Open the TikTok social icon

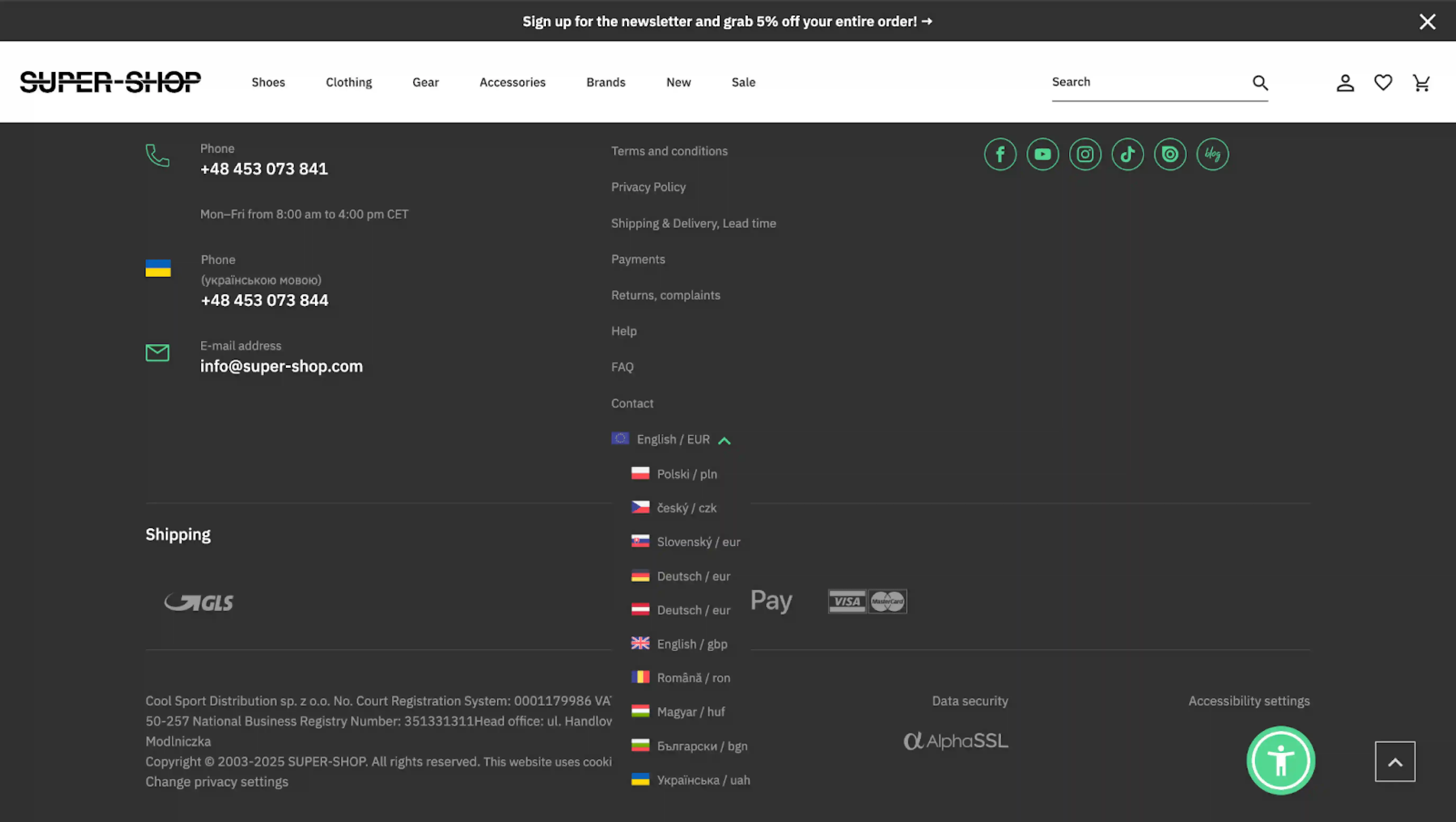pyautogui.click(x=1128, y=154)
